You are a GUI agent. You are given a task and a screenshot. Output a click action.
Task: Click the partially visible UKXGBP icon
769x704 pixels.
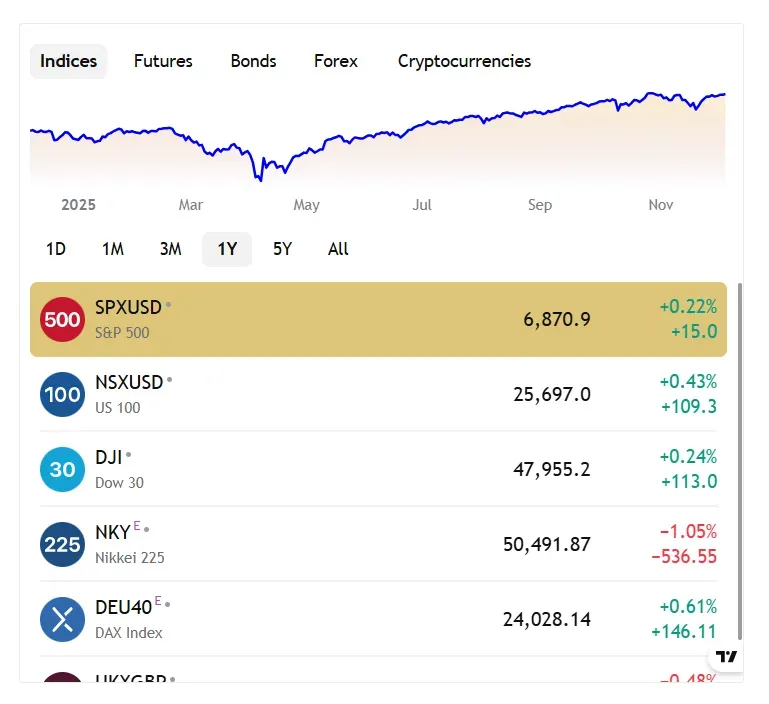(x=62, y=679)
